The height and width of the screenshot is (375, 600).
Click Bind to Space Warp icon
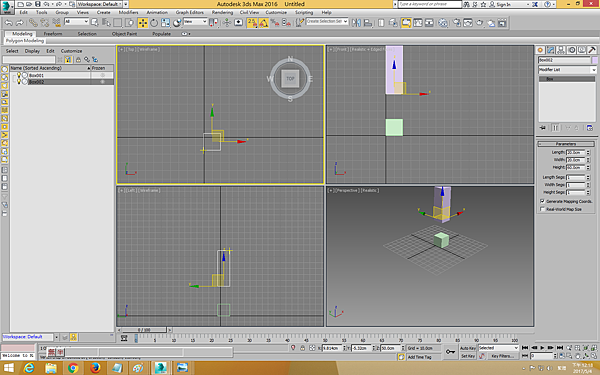(x=56, y=23)
